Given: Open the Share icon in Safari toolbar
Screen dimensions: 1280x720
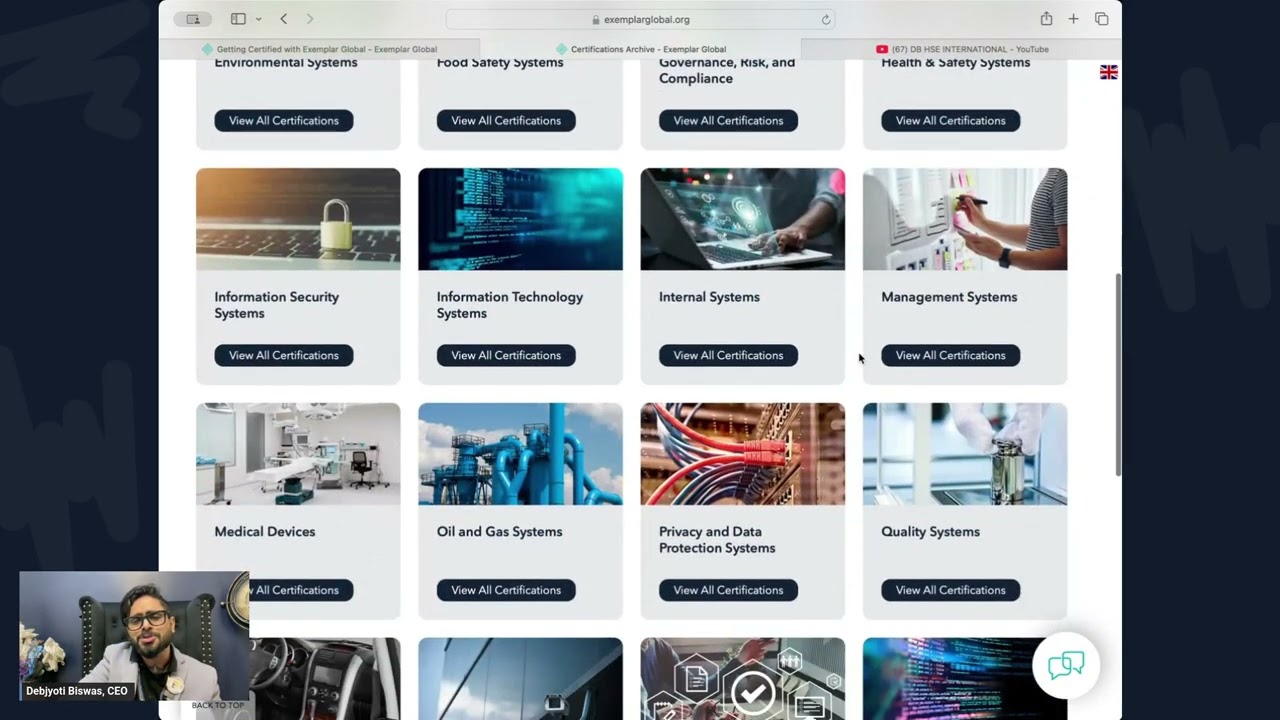Looking at the screenshot, I should tap(1046, 19).
